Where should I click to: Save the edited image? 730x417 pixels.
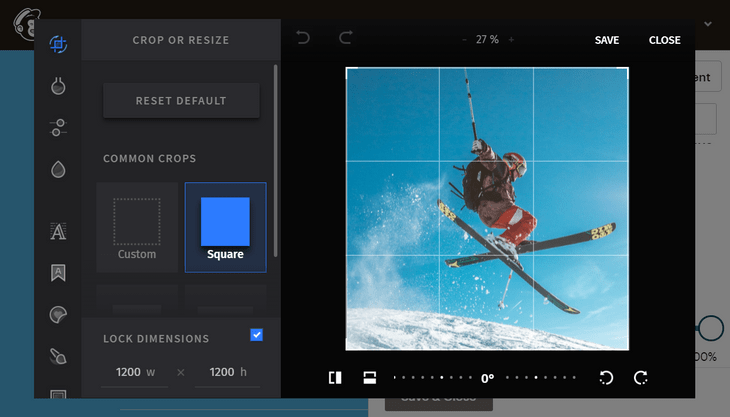tap(607, 40)
